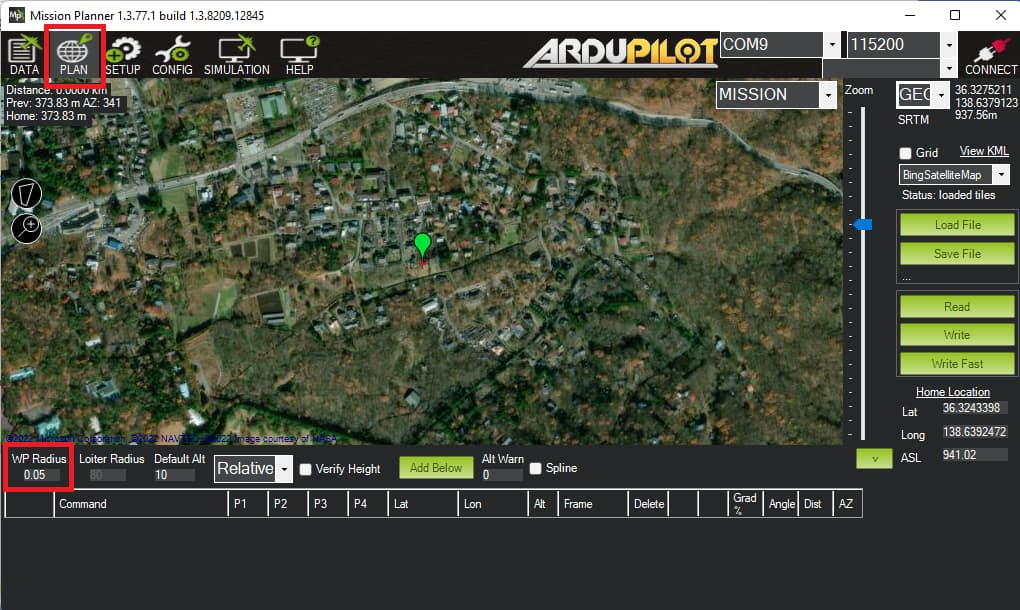Open the COM9 port dropdown

click(832, 45)
